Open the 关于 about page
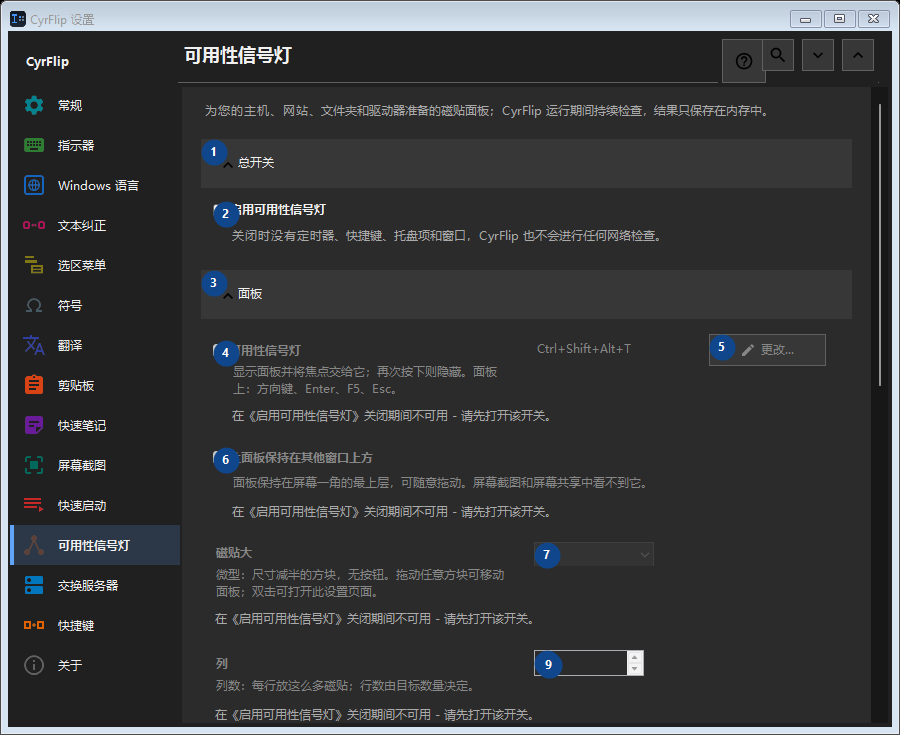The width and height of the screenshot is (900, 735). (95, 665)
